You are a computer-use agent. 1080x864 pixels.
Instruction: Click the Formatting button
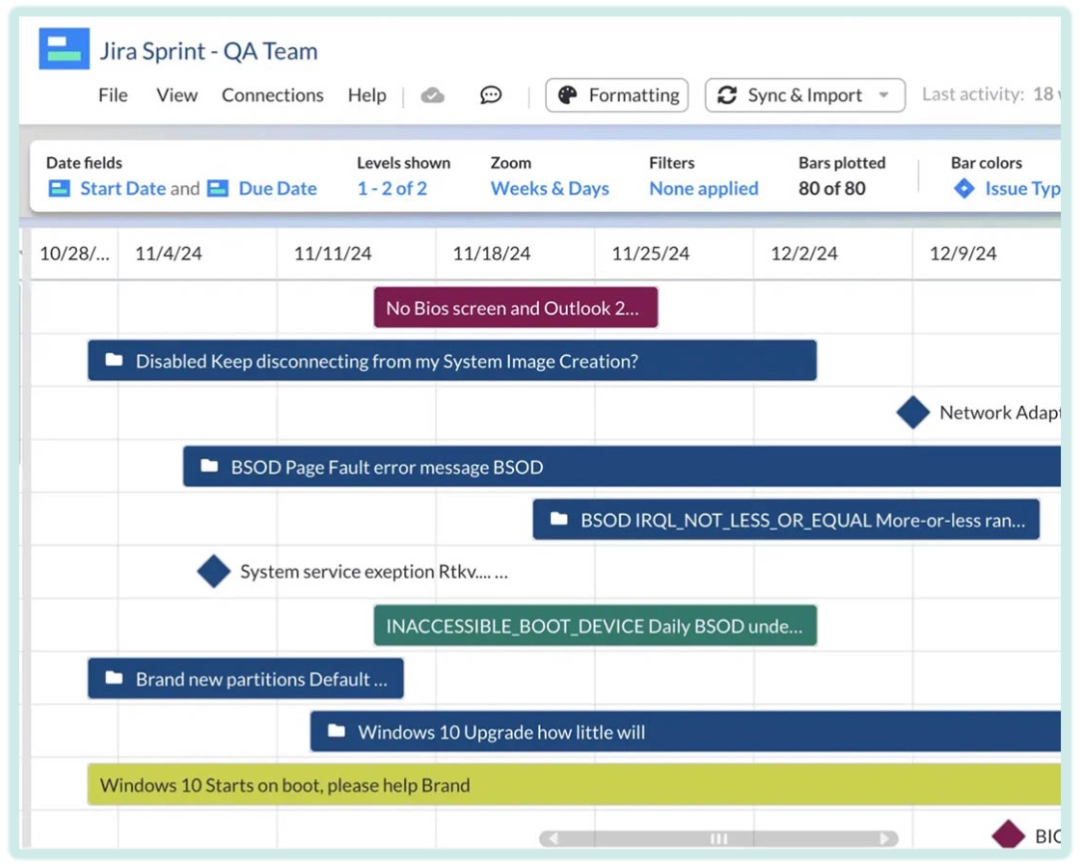point(617,95)
